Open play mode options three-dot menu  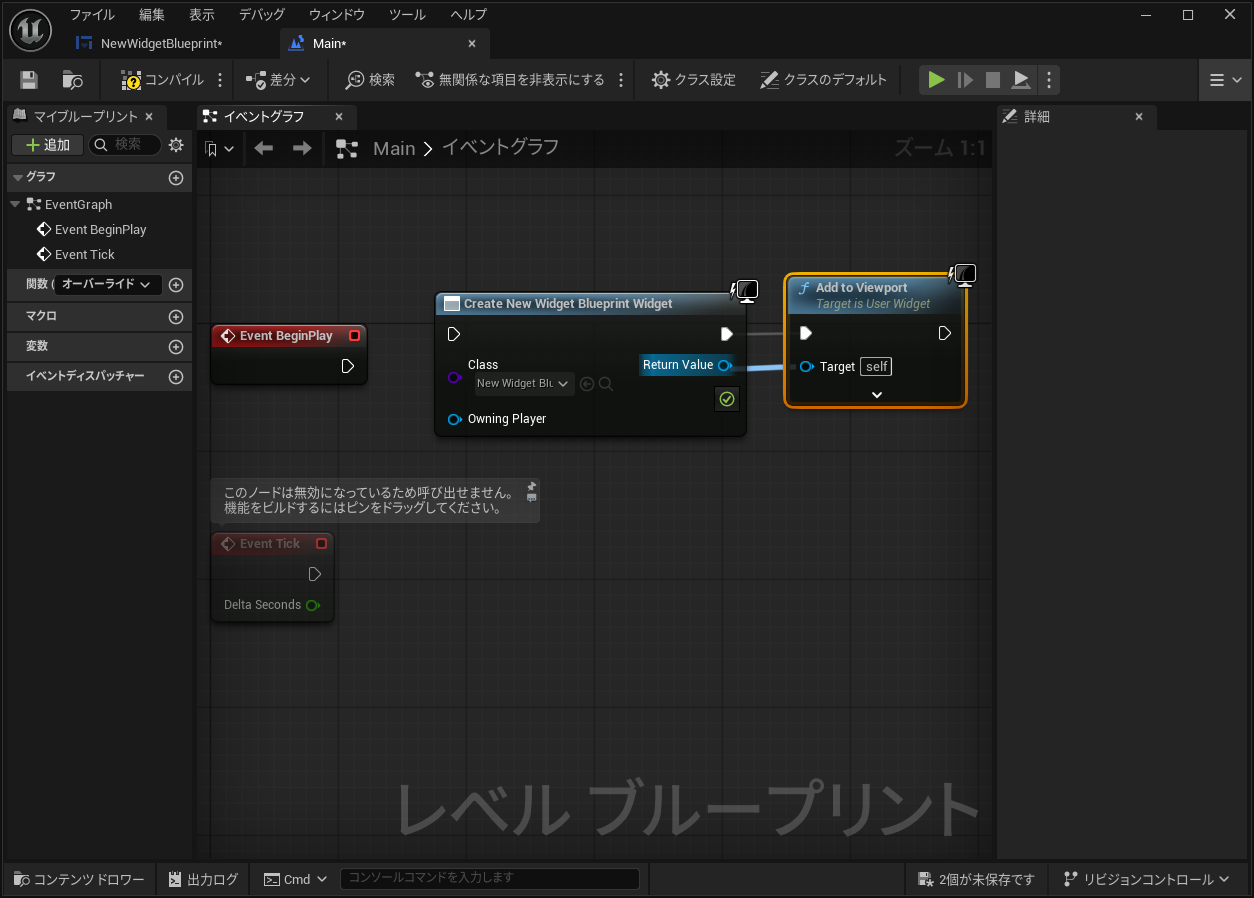point(1048,80)
